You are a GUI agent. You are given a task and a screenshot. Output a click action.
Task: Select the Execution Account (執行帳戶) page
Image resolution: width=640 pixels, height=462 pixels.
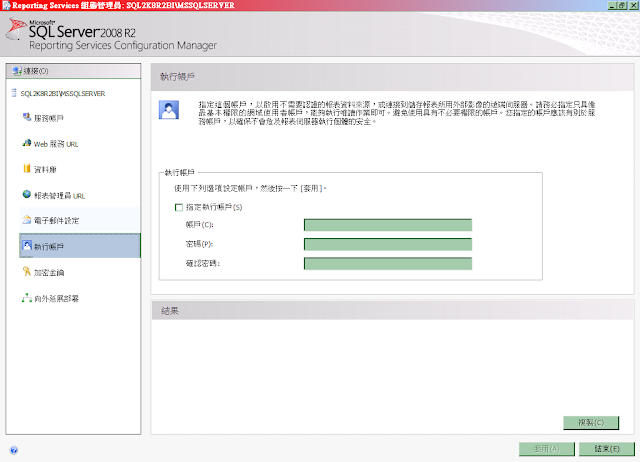(80, 246)
